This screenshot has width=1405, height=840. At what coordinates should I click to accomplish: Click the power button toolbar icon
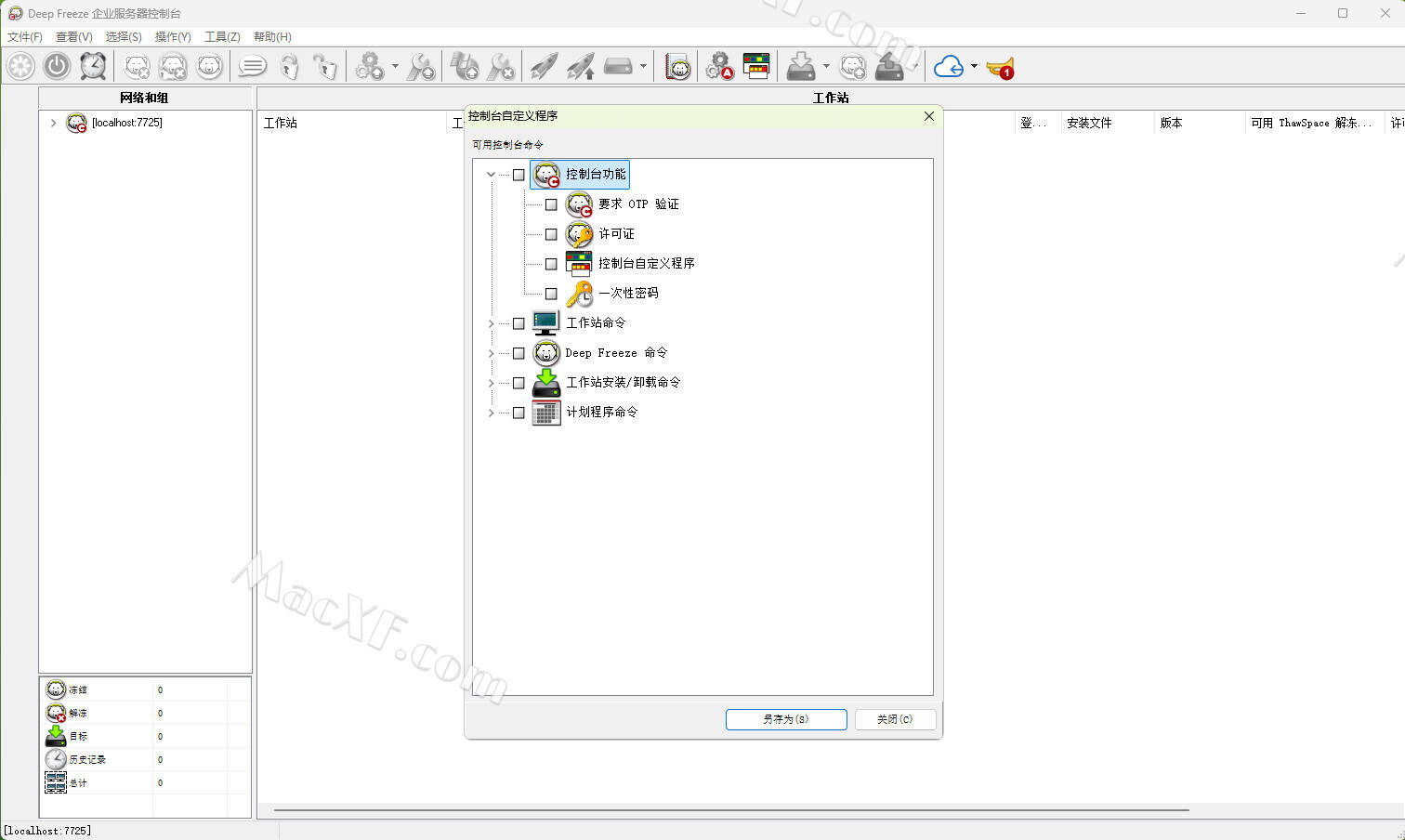tap(57, 67)
